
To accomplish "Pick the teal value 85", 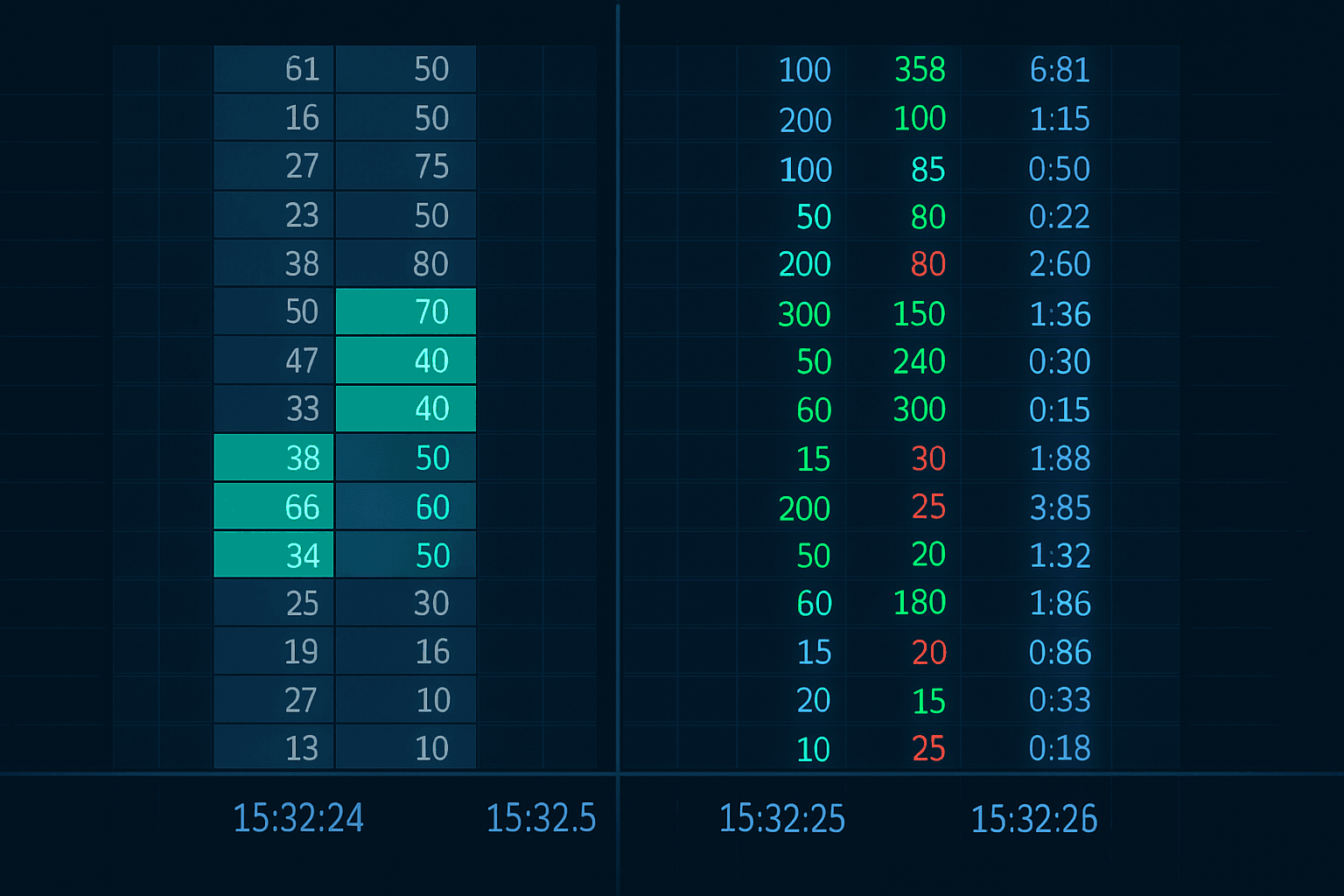I will coord(928,169).
